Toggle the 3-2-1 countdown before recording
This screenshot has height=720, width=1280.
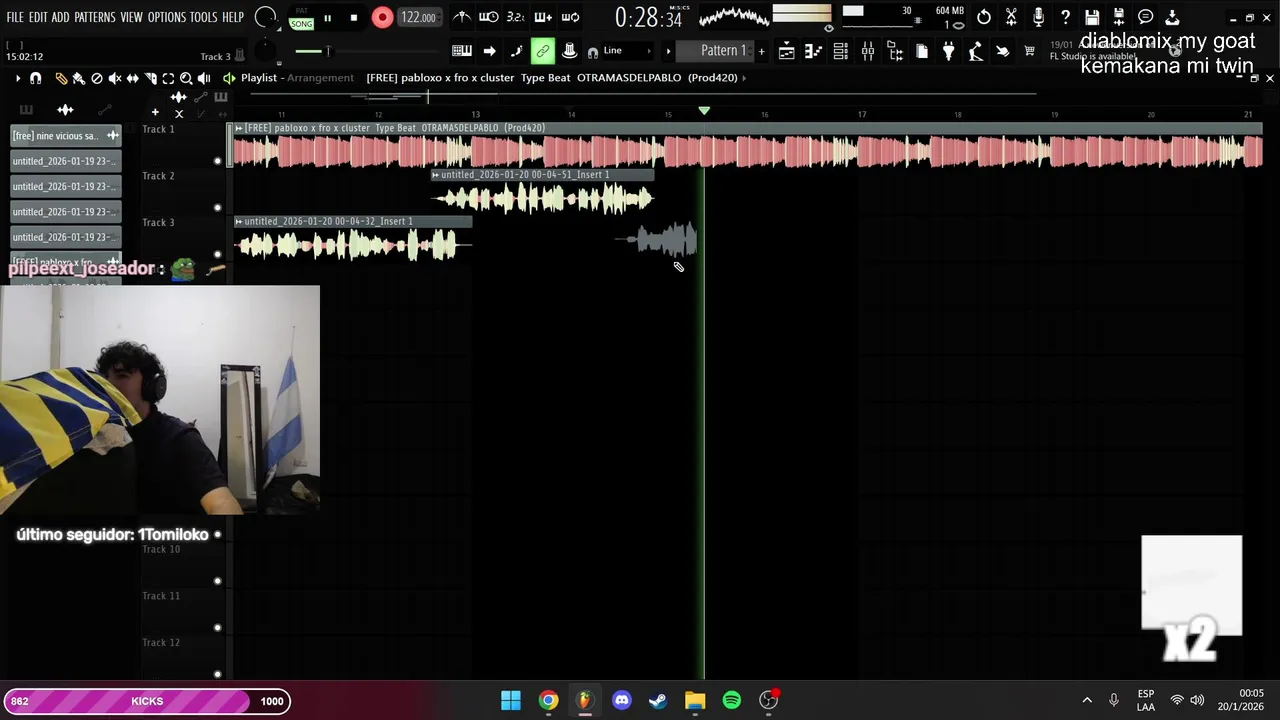pos(515,17)
